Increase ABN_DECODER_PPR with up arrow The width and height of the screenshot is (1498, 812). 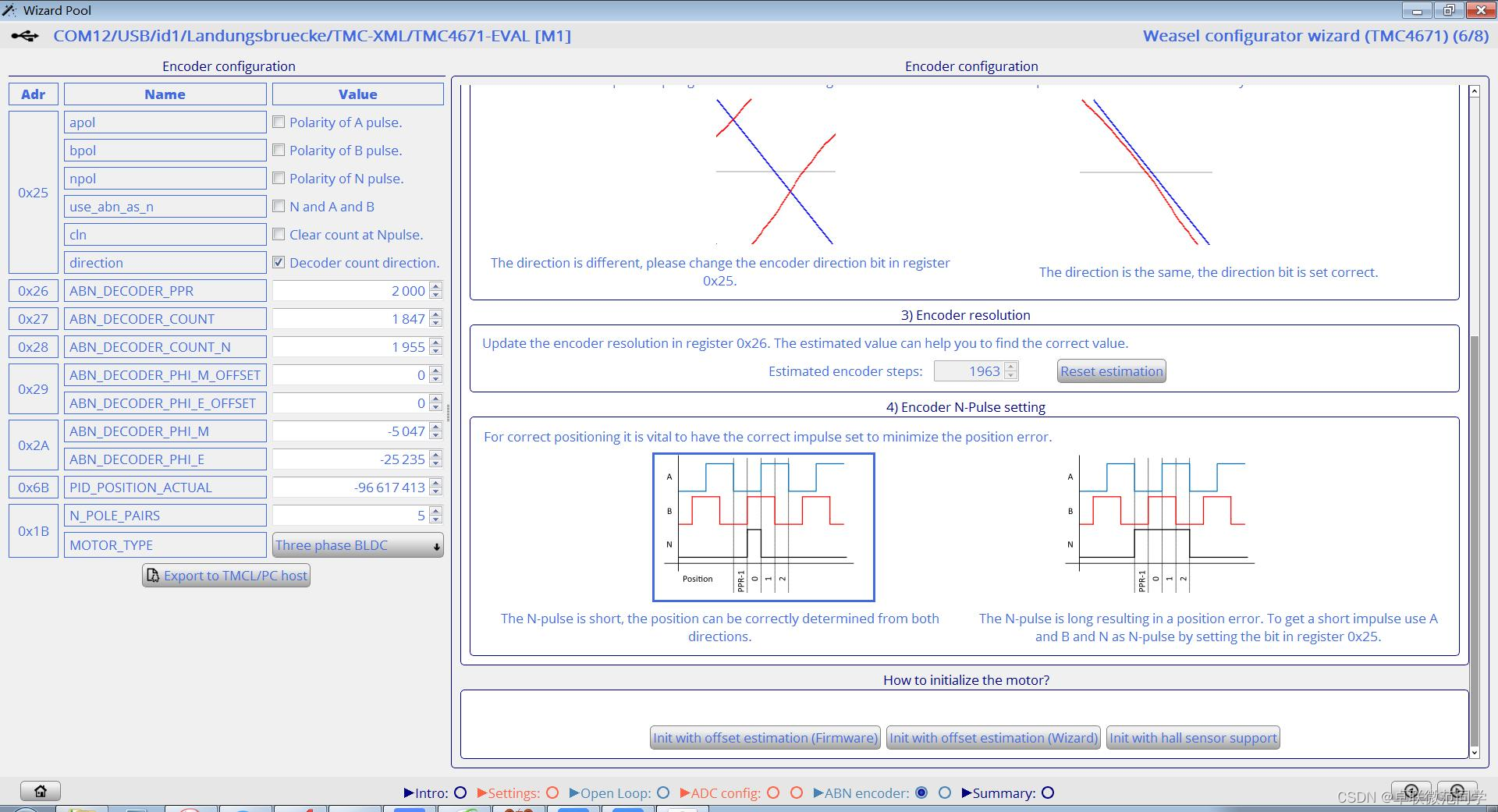436,286
